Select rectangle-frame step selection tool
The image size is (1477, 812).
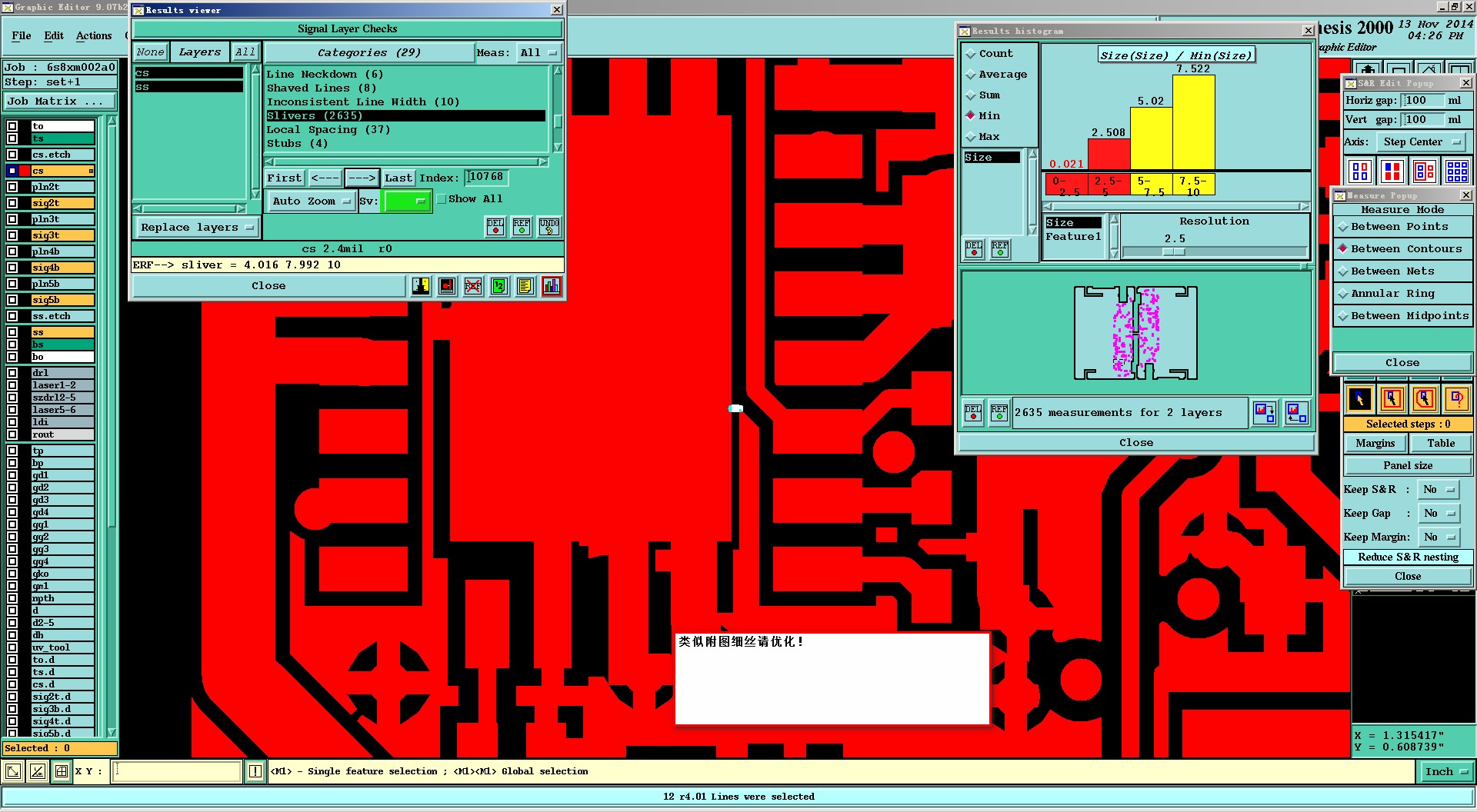(1392, 399)
